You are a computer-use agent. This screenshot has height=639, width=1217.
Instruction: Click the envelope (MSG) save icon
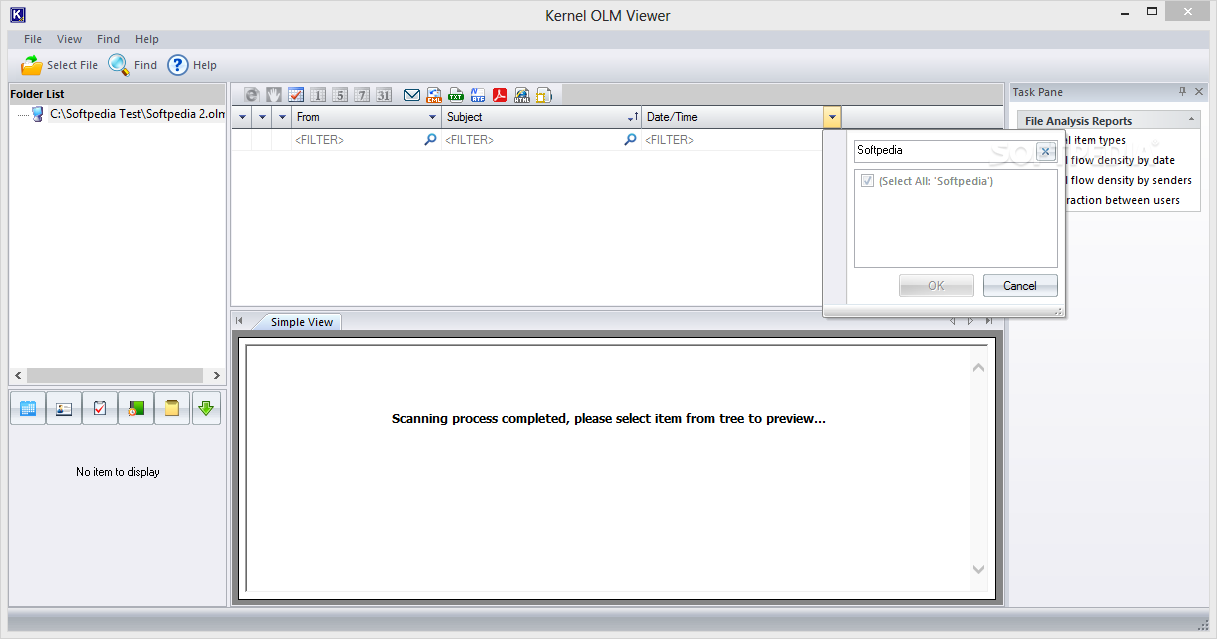[x=412, y=95]
